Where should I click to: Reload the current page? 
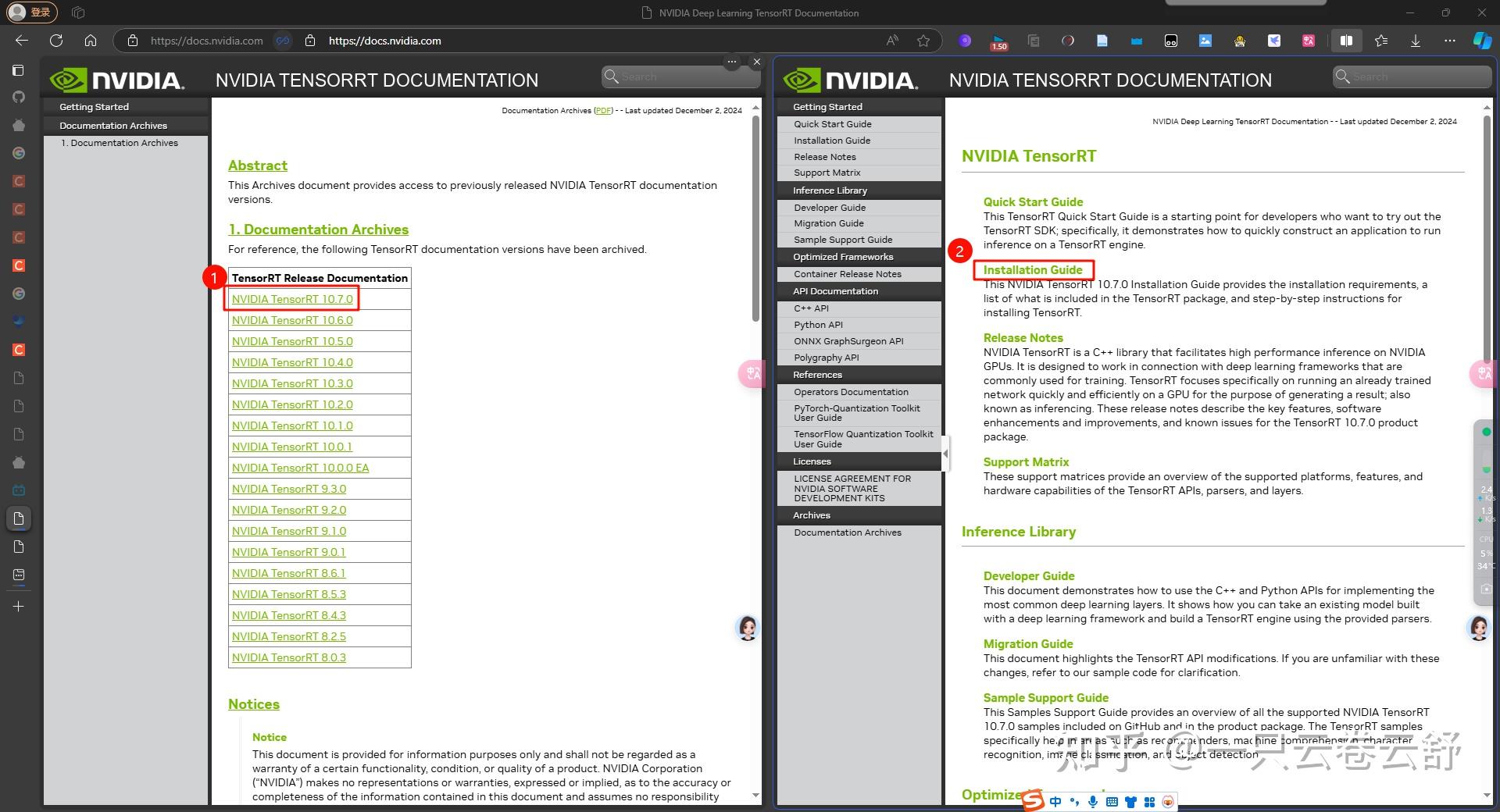point(55,41)
